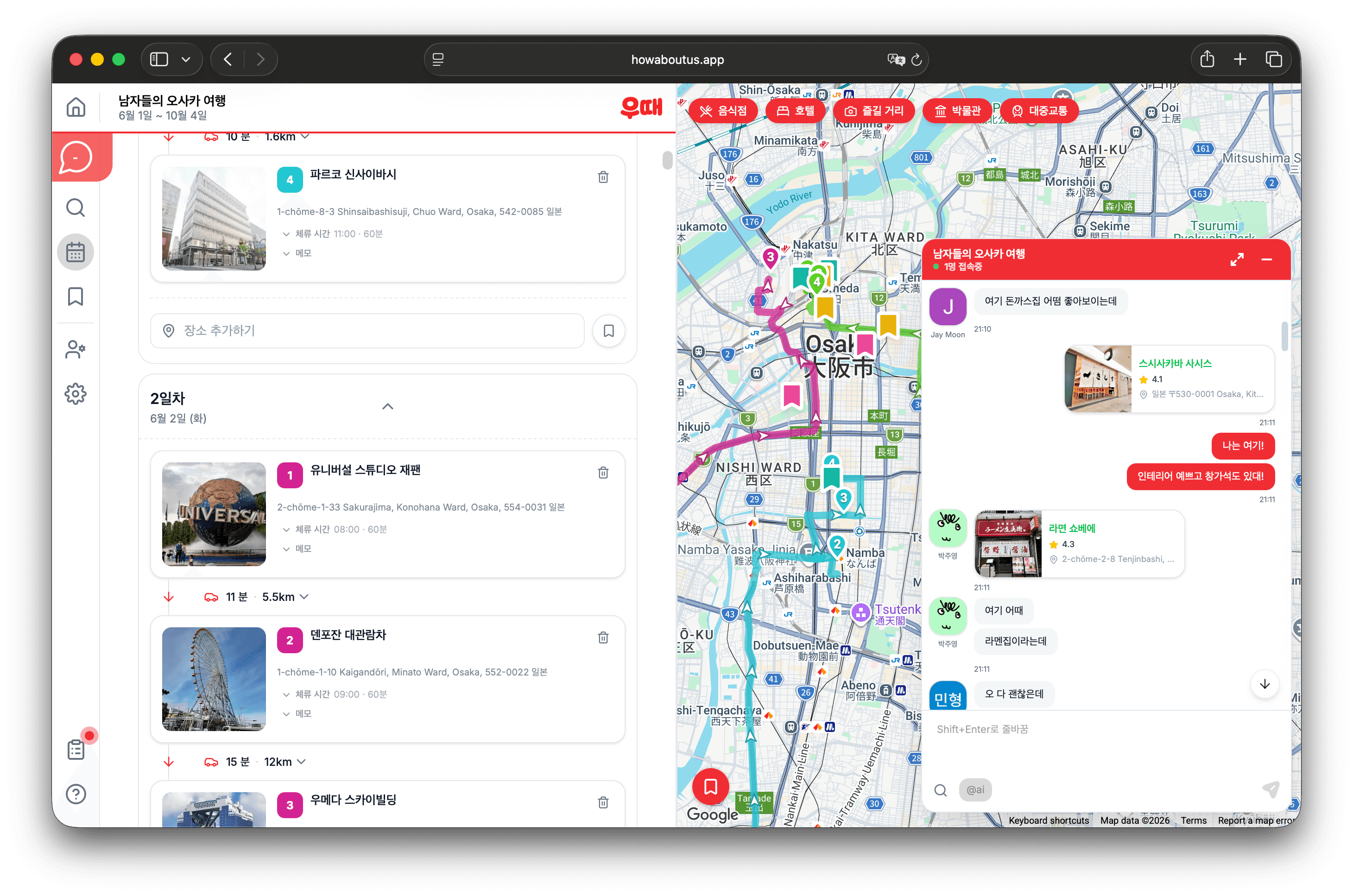Screen dimensions: 1353x896
Task: Click the search icon in chat input
Action: [x=941, y=790]
